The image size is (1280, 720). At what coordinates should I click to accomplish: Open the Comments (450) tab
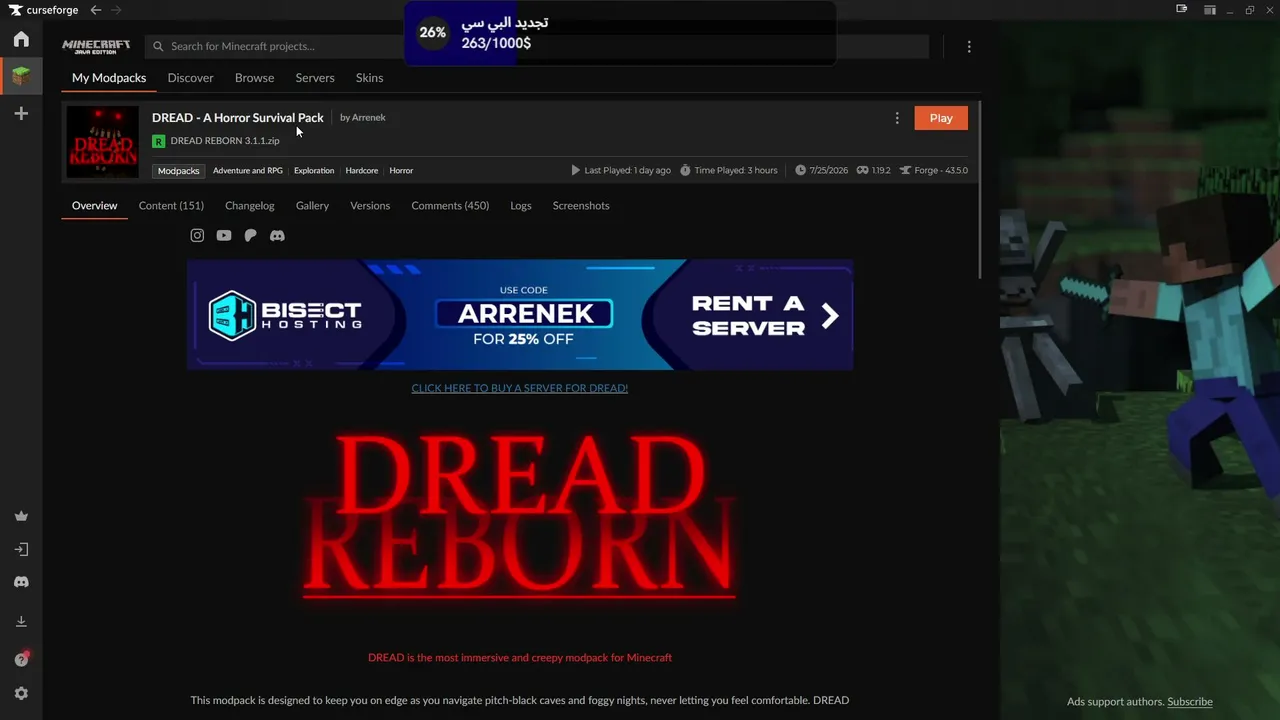(x=450, y=206)
